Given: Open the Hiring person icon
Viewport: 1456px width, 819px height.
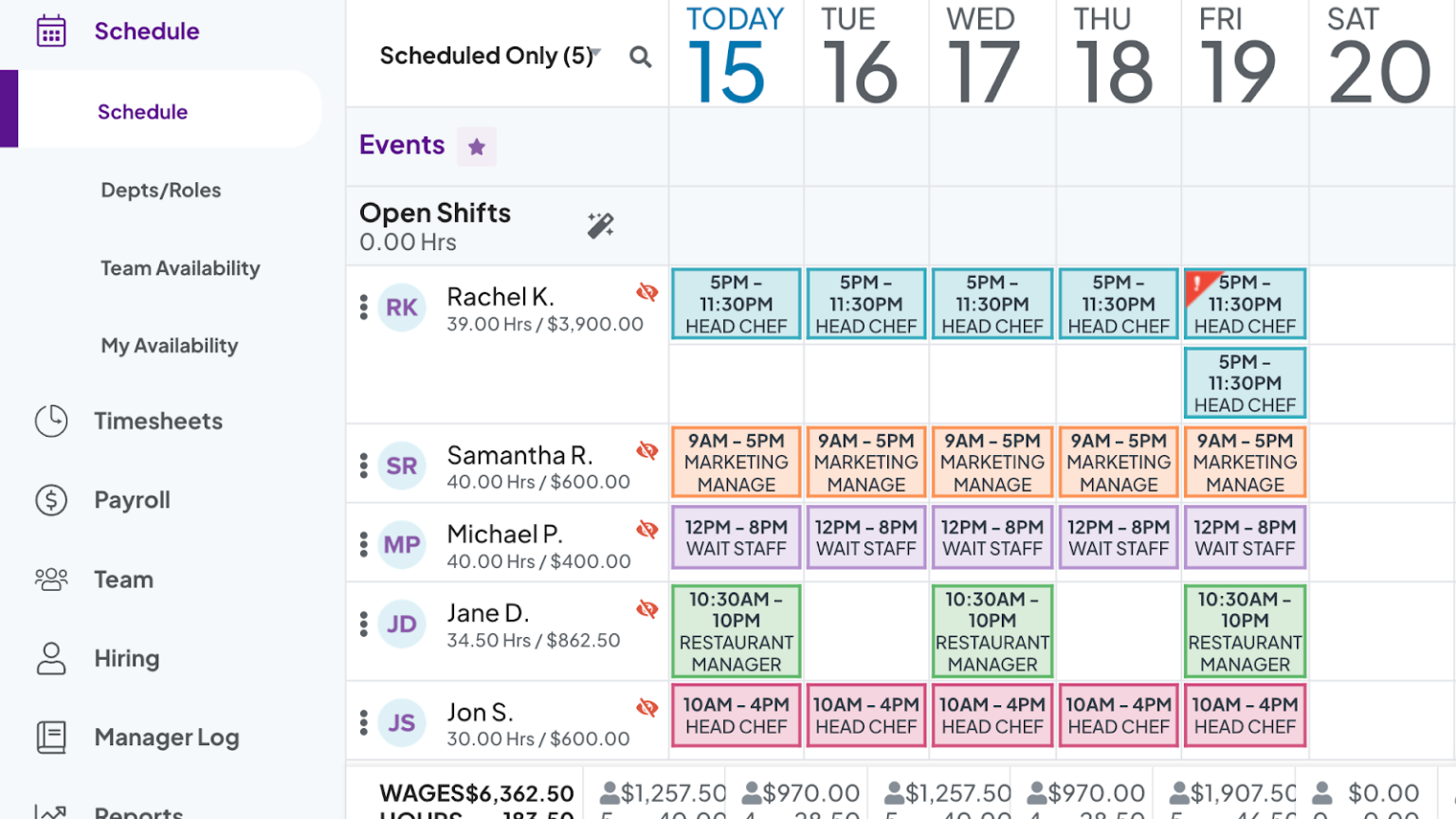Looking at the screenshot, I should [52, 658].
